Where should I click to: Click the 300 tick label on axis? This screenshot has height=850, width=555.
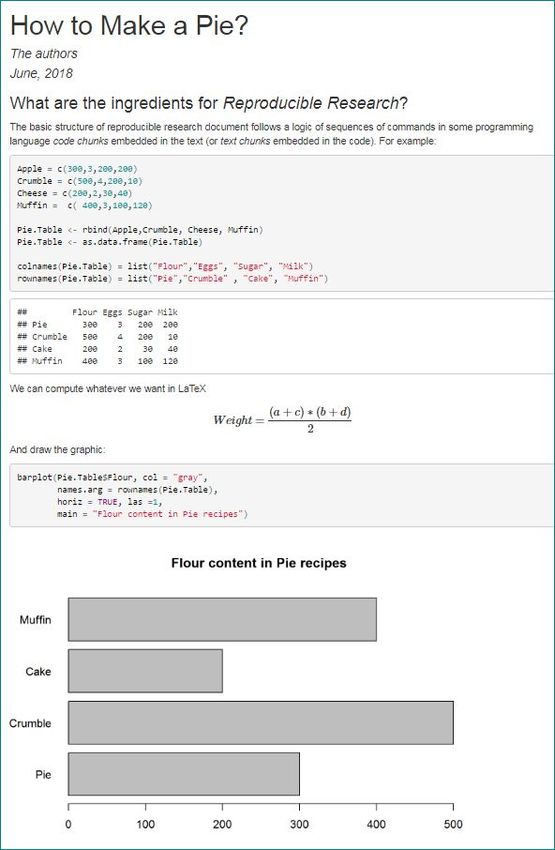tap(299, 825)
